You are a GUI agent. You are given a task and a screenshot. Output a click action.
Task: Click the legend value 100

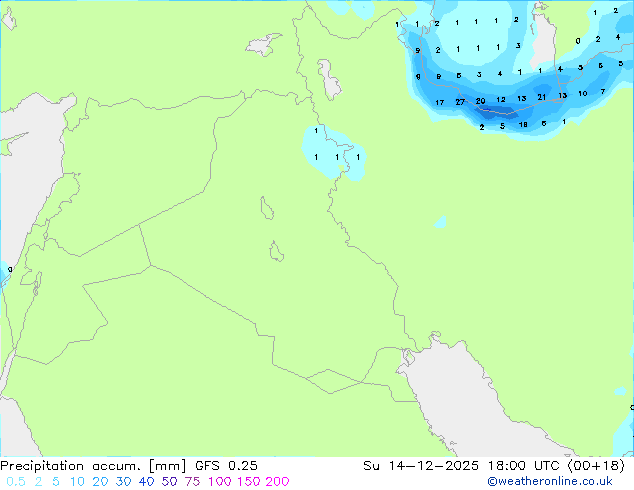(220, 482)
